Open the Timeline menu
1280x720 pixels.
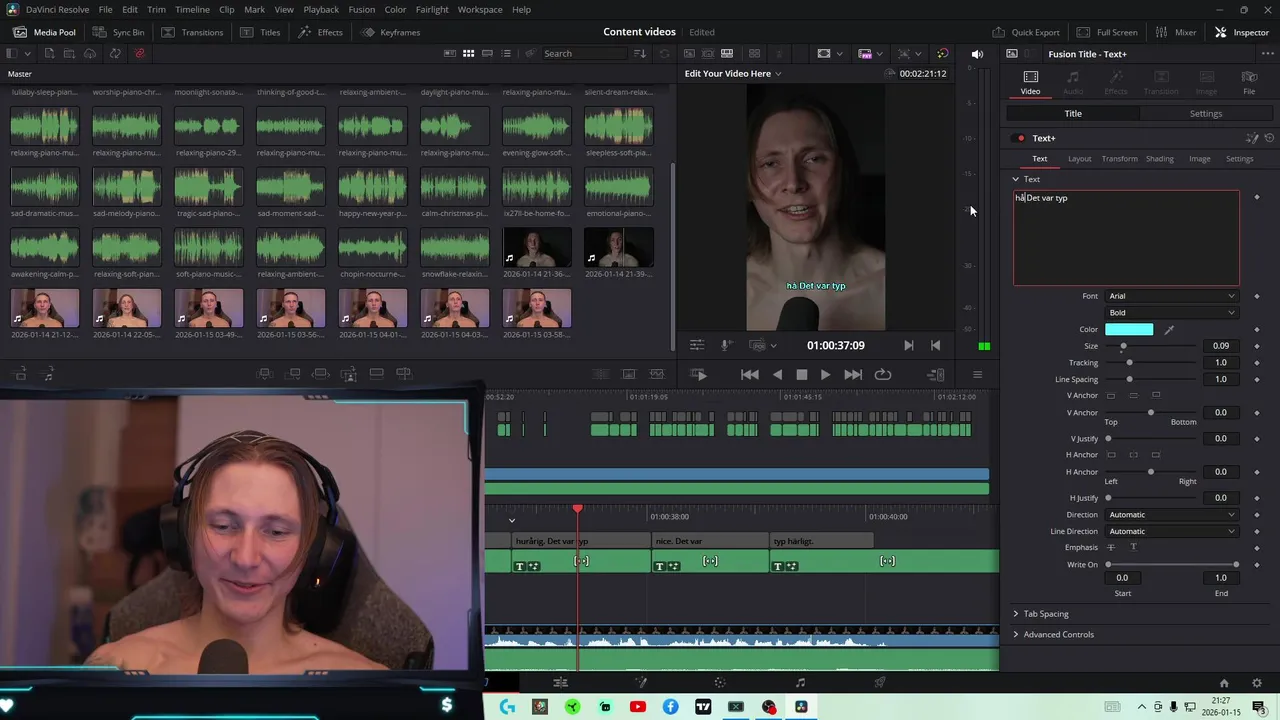click(192, 9)
